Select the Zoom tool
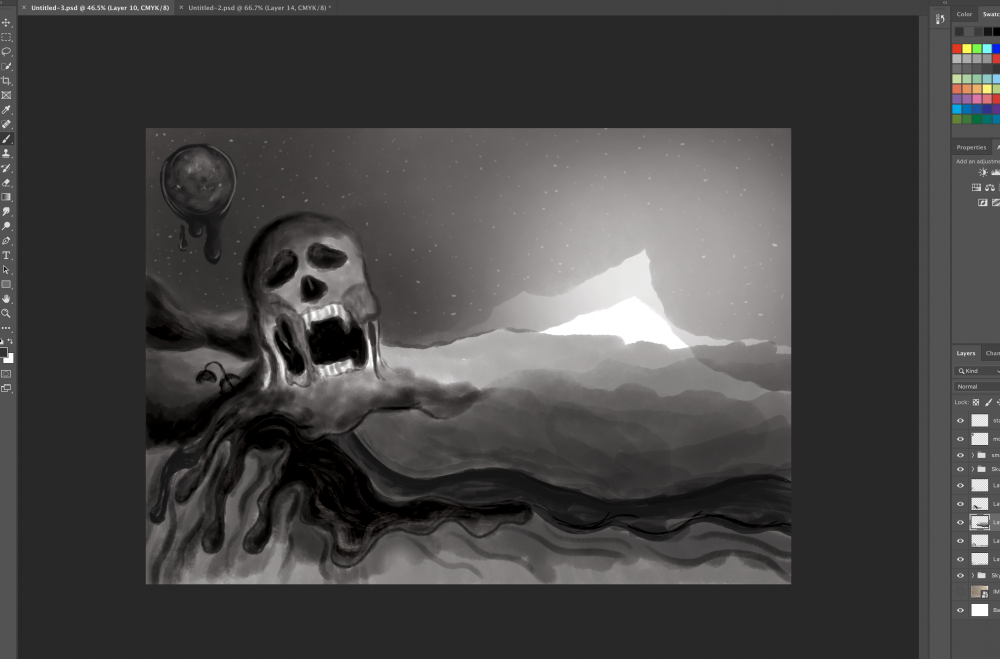1000x659 pixels. point(6,313)
